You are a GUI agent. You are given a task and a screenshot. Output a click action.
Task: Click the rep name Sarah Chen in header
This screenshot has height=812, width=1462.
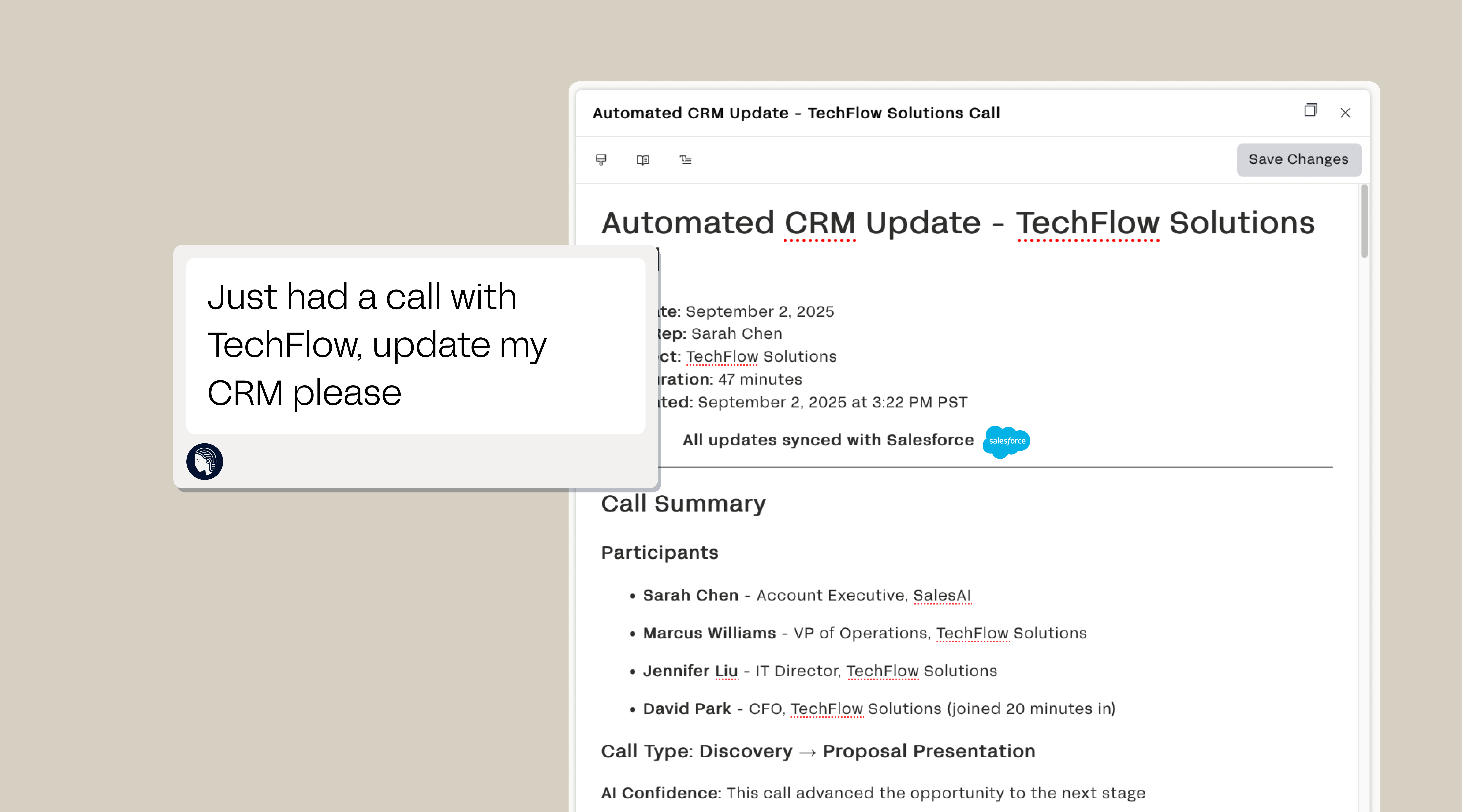click(x=737, y=334)
